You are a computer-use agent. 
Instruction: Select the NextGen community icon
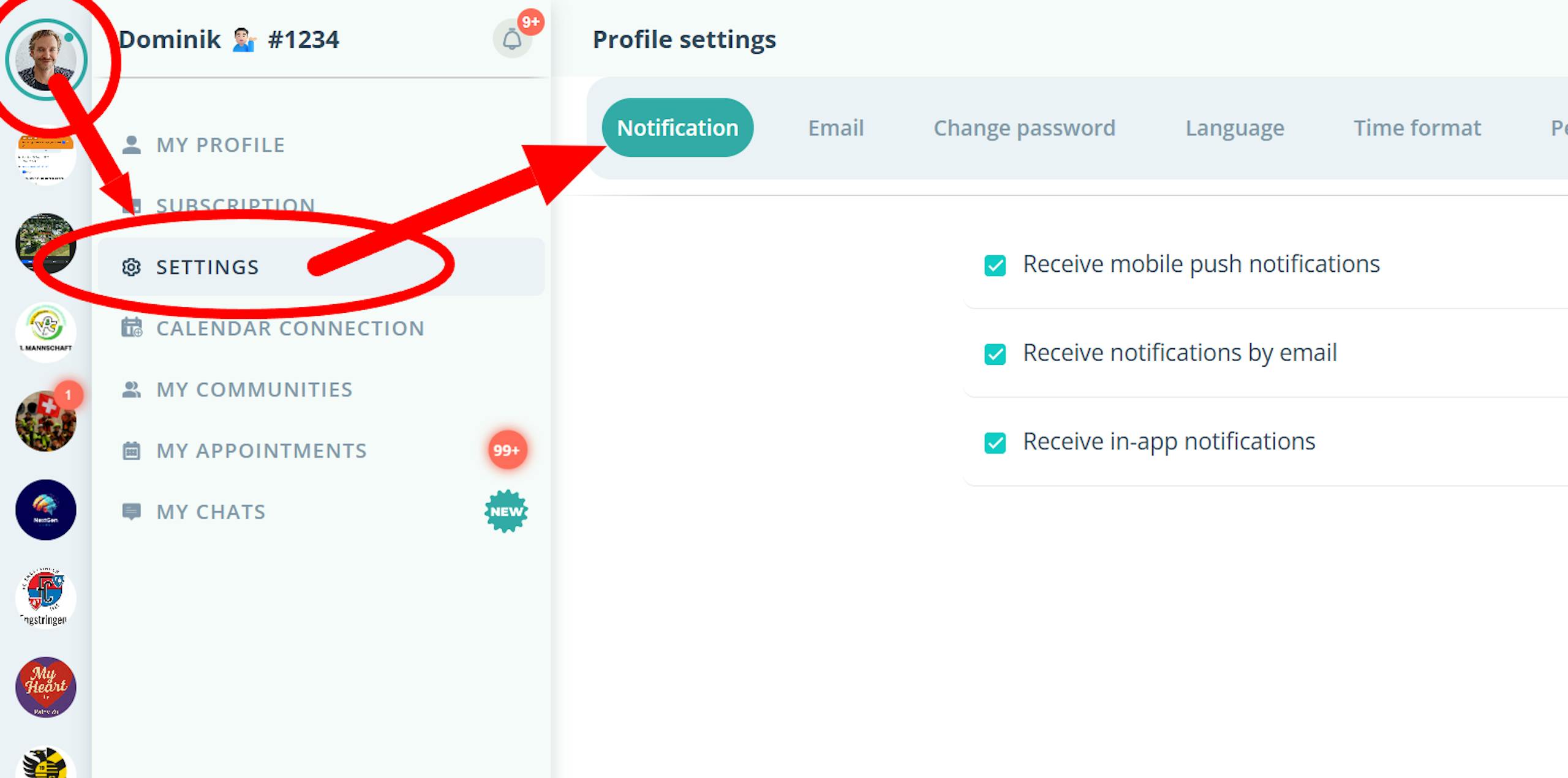pyautogui.click(x=46, y=509)
